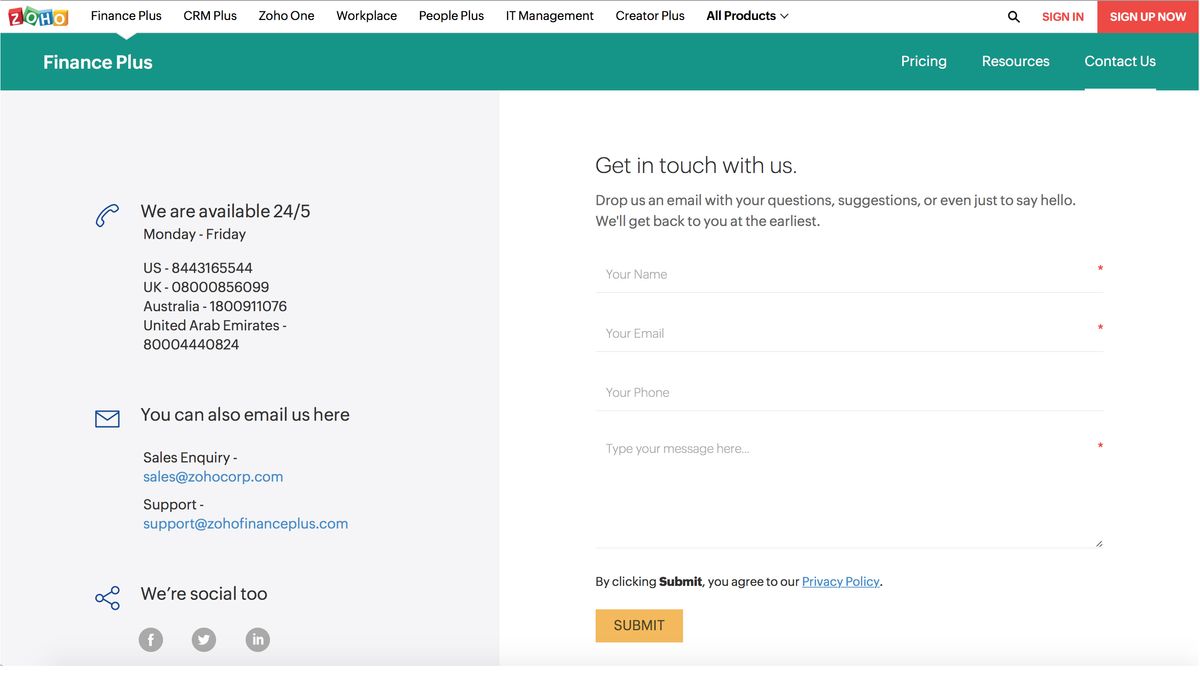1200x675 pixels.
Task: Click the Zoho logo
Action: [x=36, y=15]
